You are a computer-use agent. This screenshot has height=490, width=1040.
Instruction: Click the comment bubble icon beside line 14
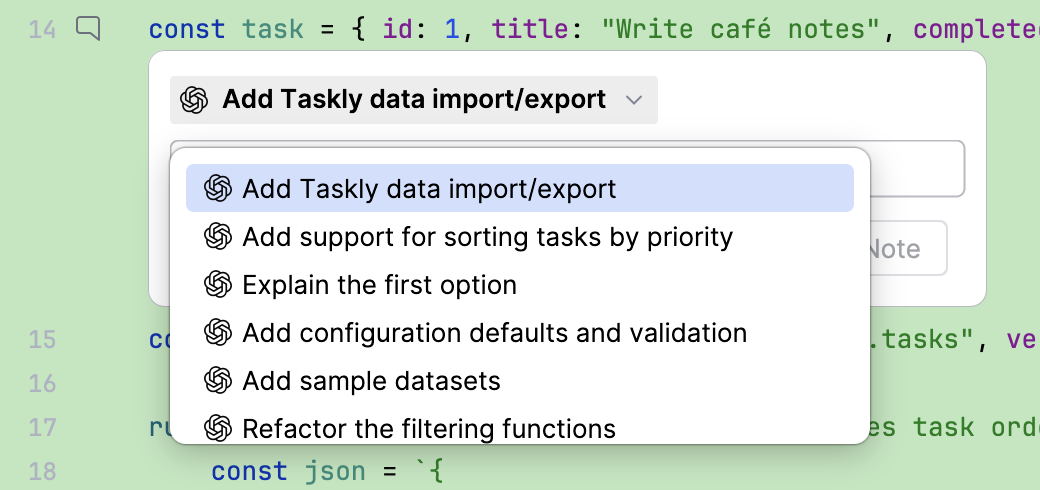click(x=88, y=29)
